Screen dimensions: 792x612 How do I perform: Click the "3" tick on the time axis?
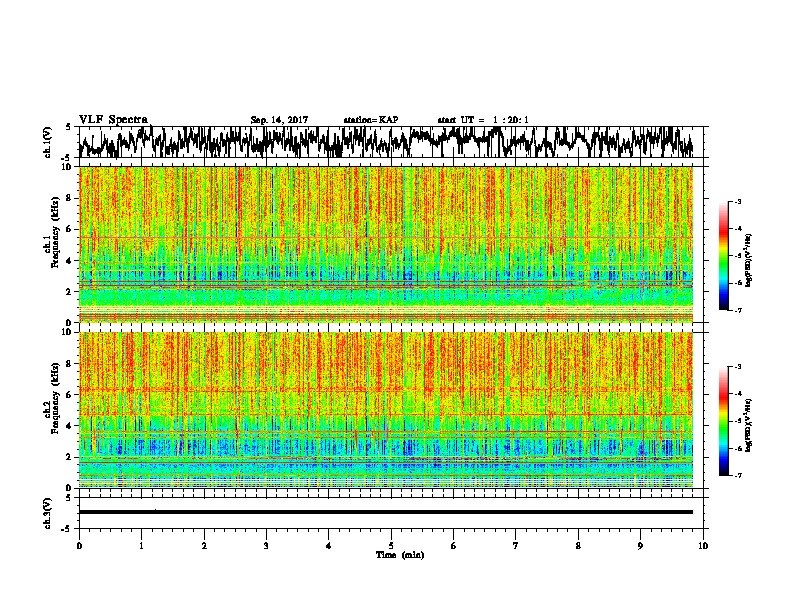[x=266, y=546]
